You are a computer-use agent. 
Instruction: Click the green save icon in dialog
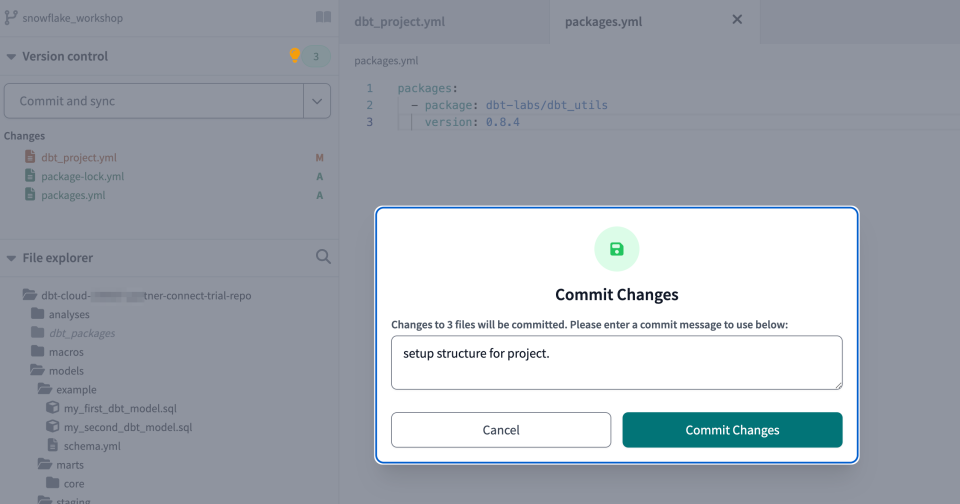pyautogui.click(x=616, y=249)
